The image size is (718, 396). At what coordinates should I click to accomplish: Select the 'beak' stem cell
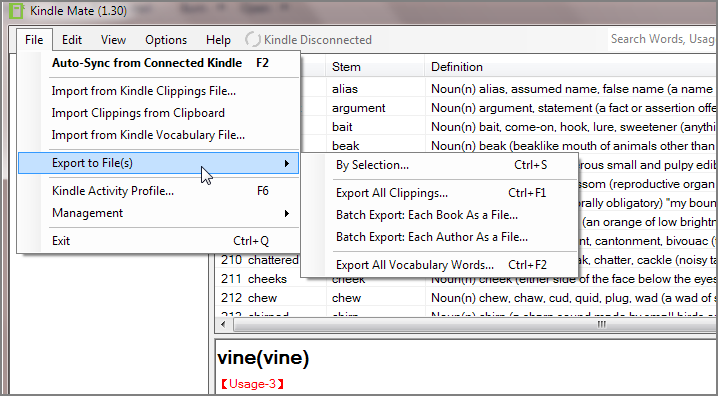pyautogui.click(x=375, y=146)
